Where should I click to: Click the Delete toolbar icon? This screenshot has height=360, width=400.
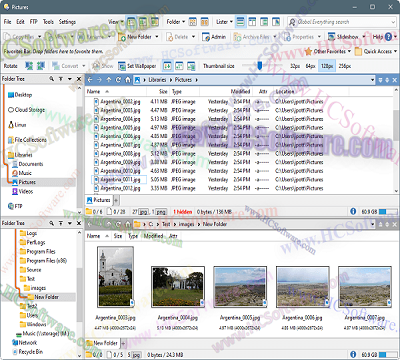(x=169, y=37)
